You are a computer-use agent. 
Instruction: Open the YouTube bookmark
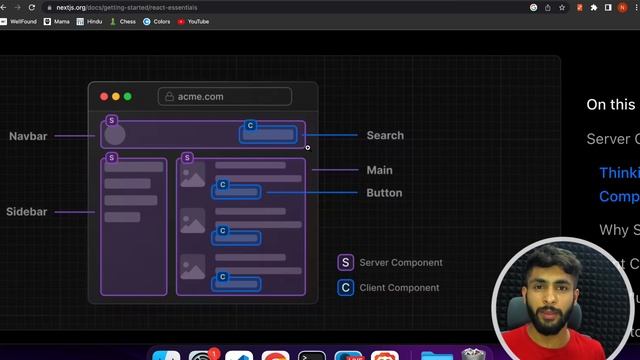pyautogui.click(x=193, y=22)
